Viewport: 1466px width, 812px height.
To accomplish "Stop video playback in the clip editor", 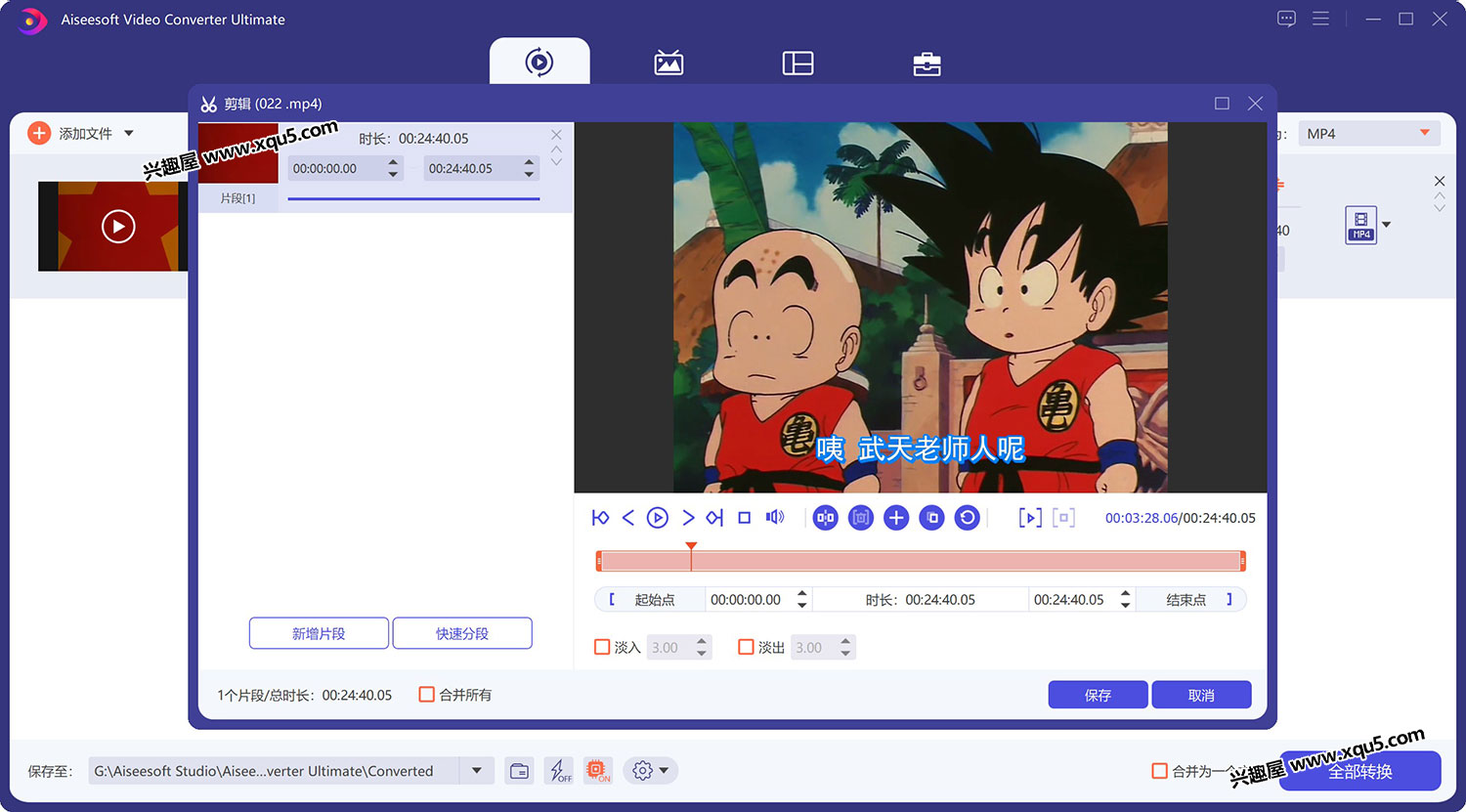I will pos(745,518).
